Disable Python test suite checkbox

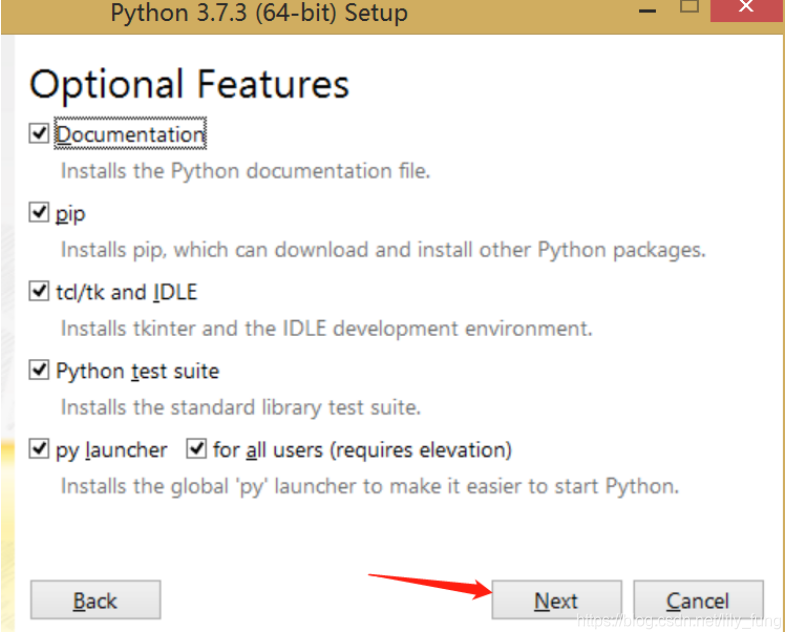[x=39, y=370]
